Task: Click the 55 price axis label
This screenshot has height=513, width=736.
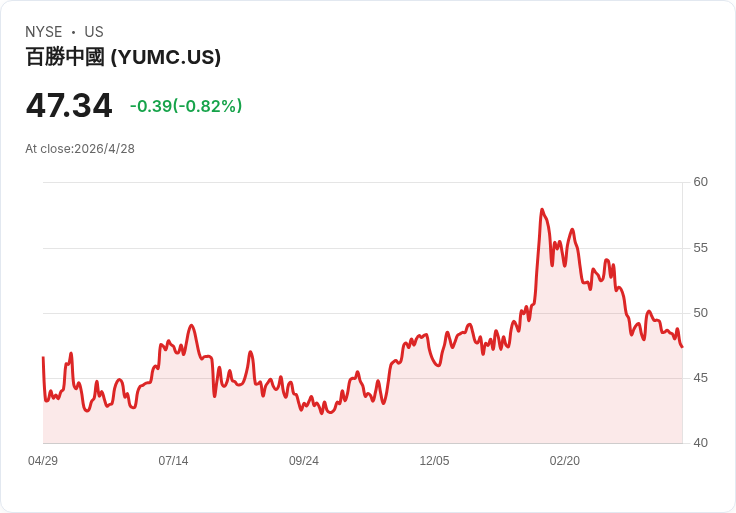Action: click(700, 248)
